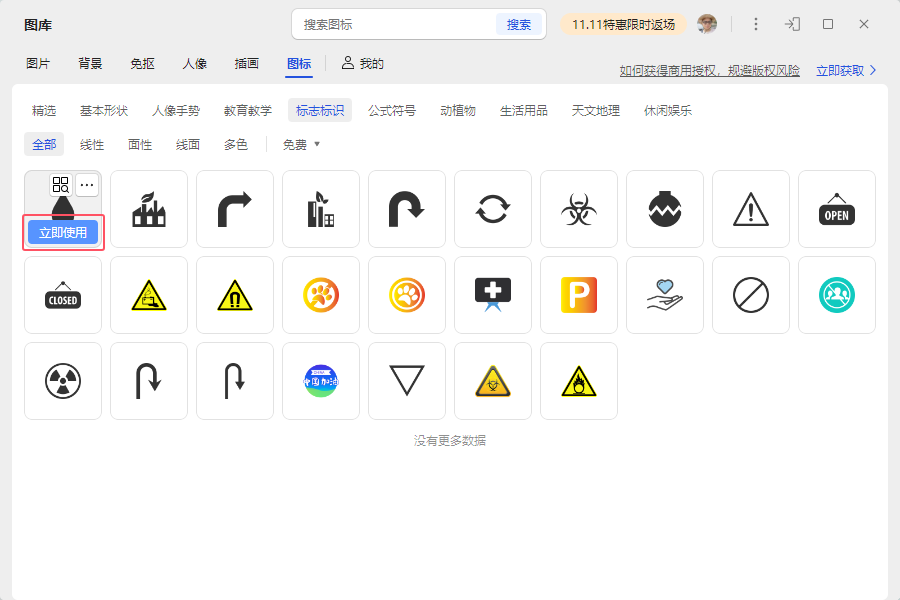Choose the circular refresh arrows icon
This screenshot has height=600, width=900.
493,209
